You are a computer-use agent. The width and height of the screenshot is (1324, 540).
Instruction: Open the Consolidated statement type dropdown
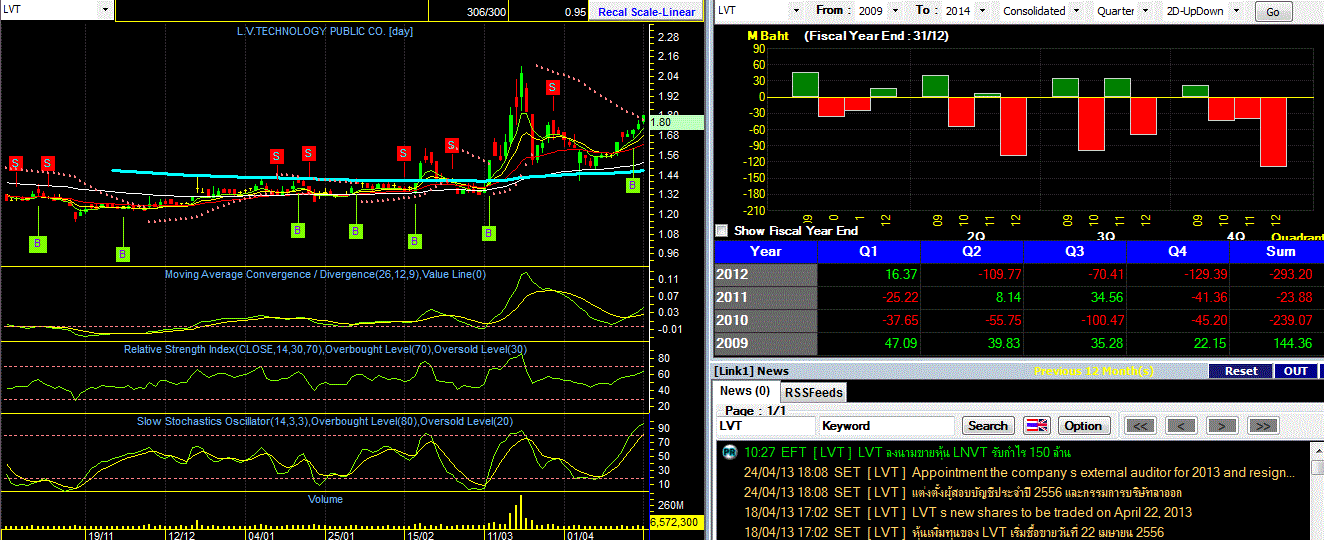tap(1075, 11)
